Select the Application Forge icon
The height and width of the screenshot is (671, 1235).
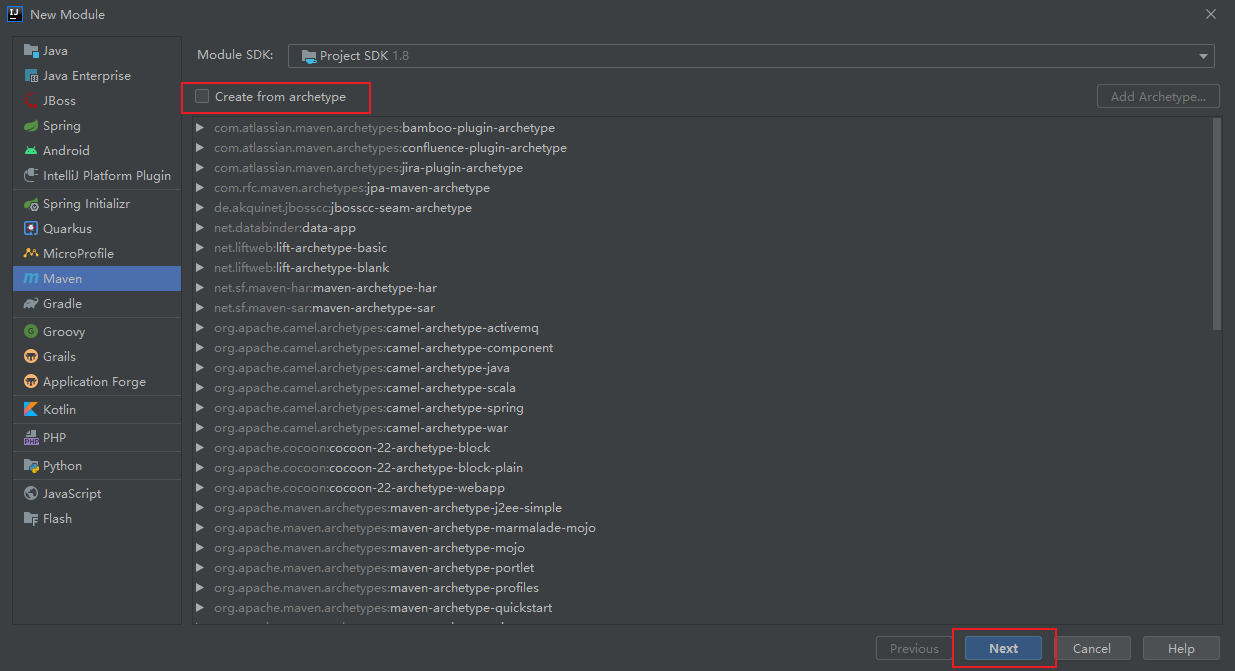(x=31, y=382)
